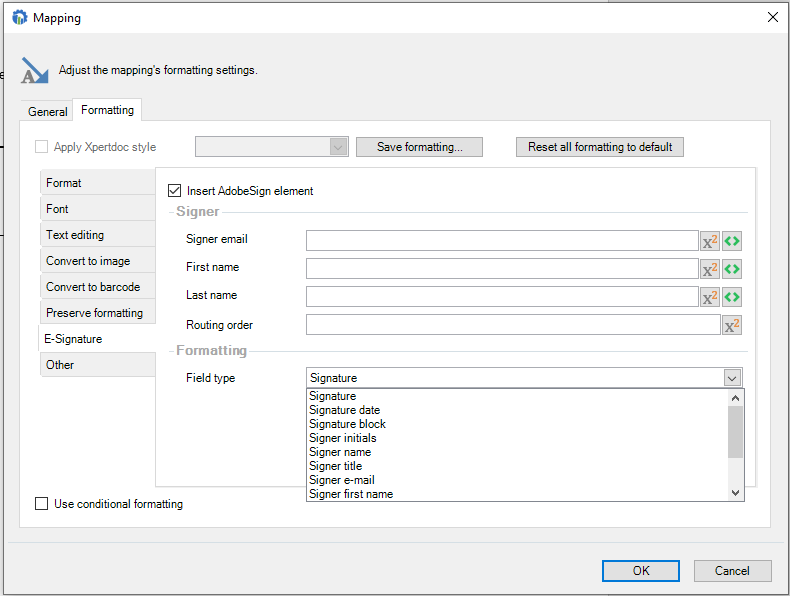Switch to the General tab
The image size is (790, 596).
coord(47,111)
